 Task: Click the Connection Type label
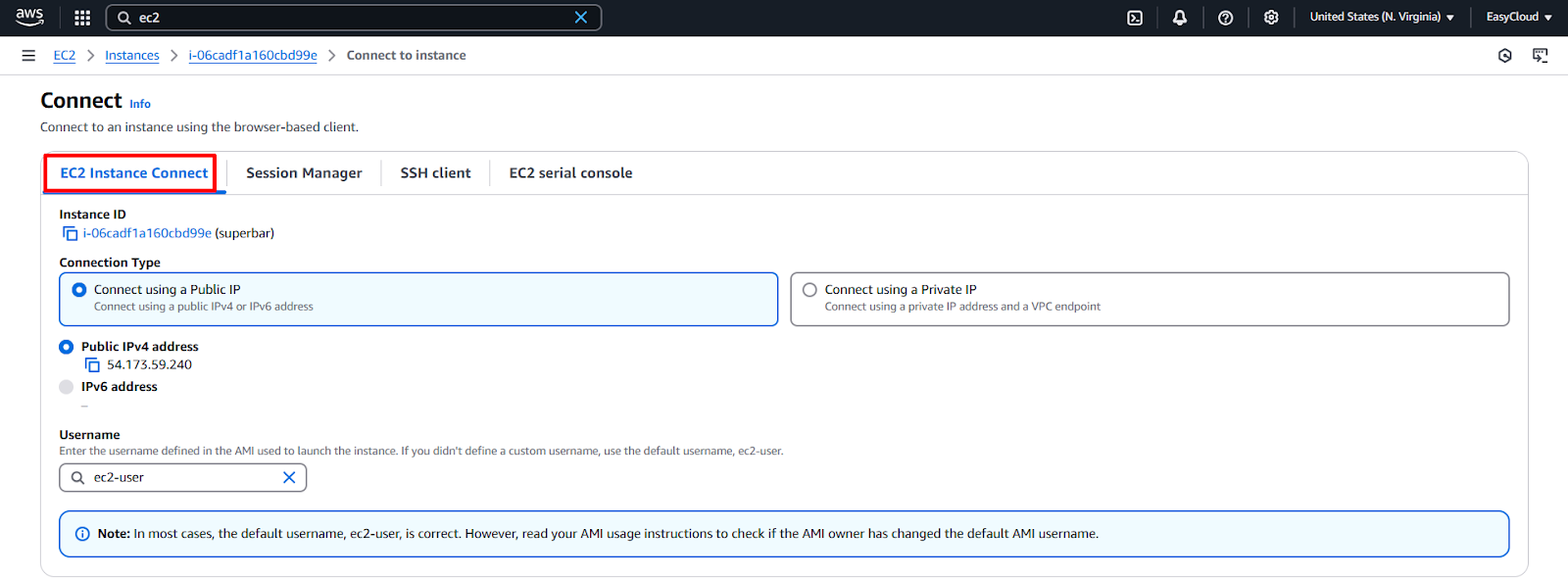[110, 263]
